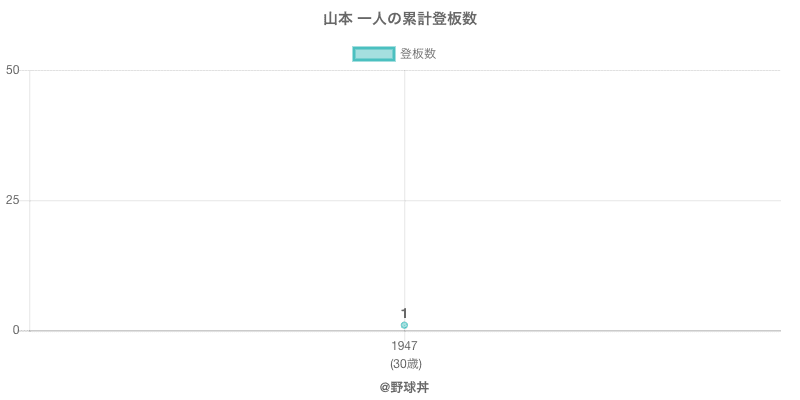Click empty plot area left of data point
Screen dimensions: 800x400
point(200,260)
